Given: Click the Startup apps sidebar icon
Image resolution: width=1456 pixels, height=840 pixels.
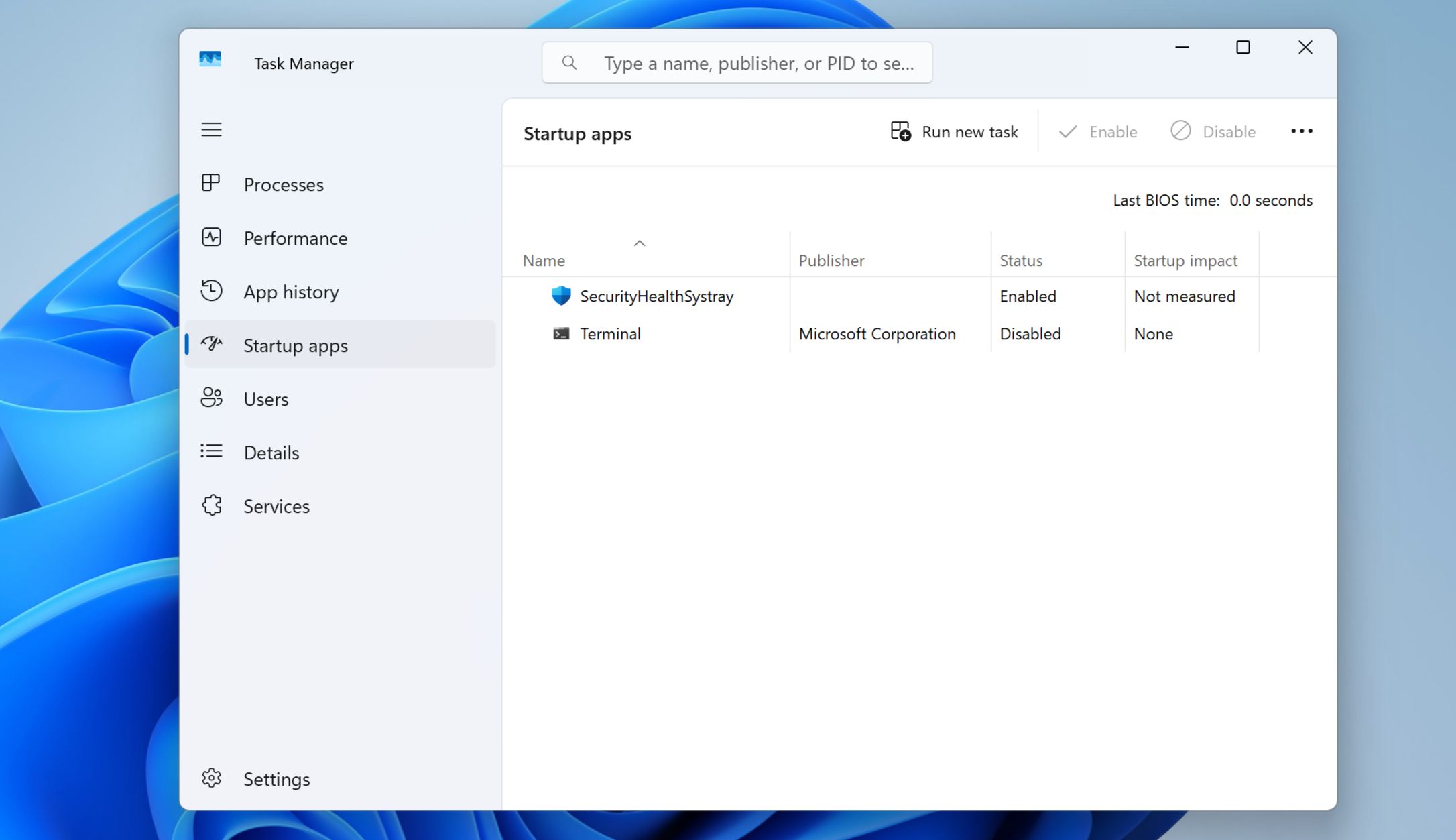Looking at the screenshot, I should [211, 345].
